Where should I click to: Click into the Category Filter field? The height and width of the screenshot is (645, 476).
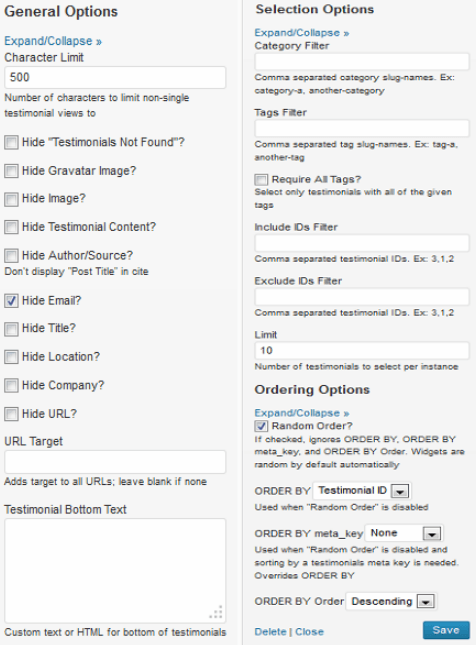362,62
